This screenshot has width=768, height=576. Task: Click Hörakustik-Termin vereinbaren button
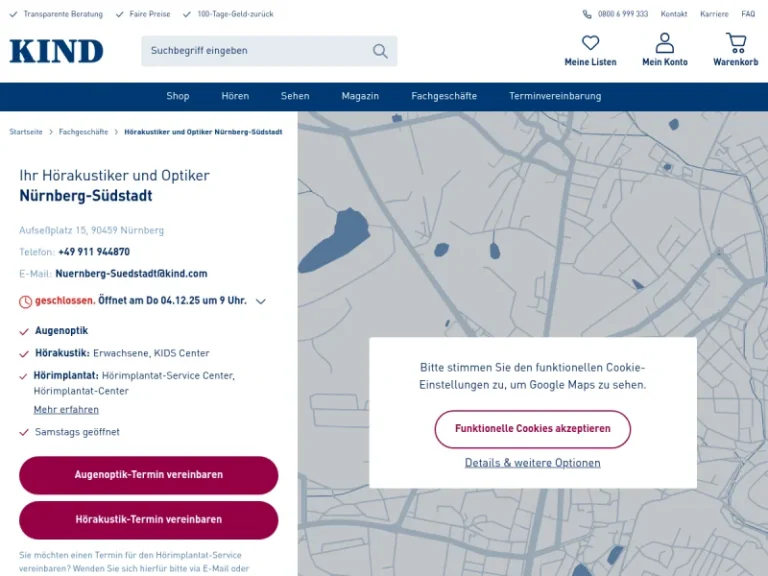[x=148, y=520]
